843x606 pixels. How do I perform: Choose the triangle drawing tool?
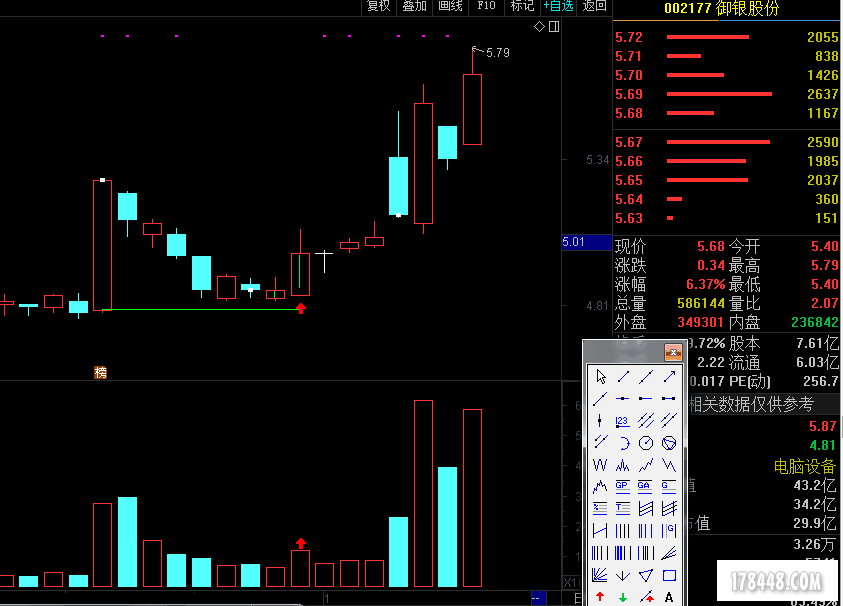(x=646, y=575)
